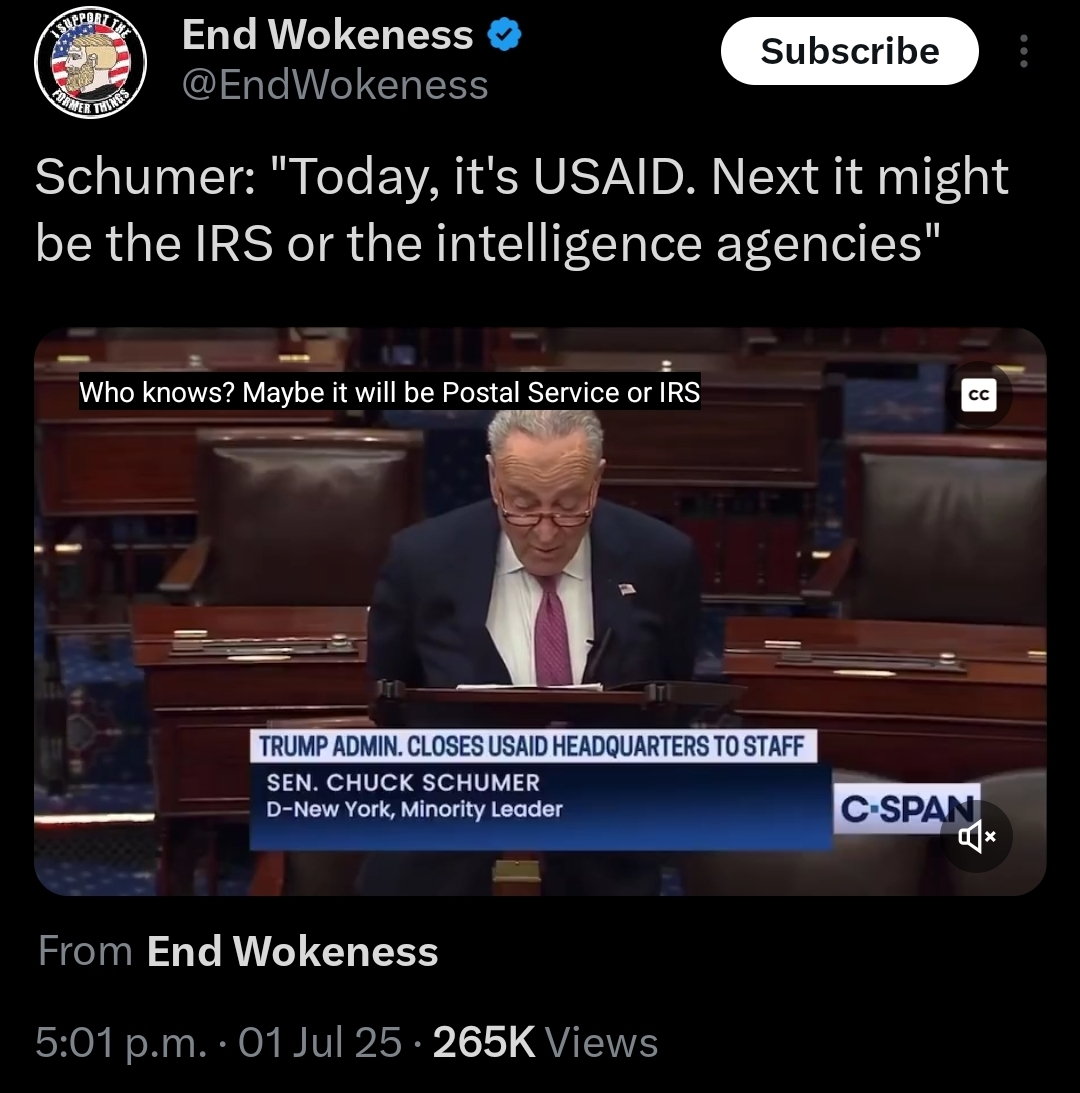1080x1093 pixels.
Task: Click the C-SPAN logo in video
Action: (x=906, y=809)
